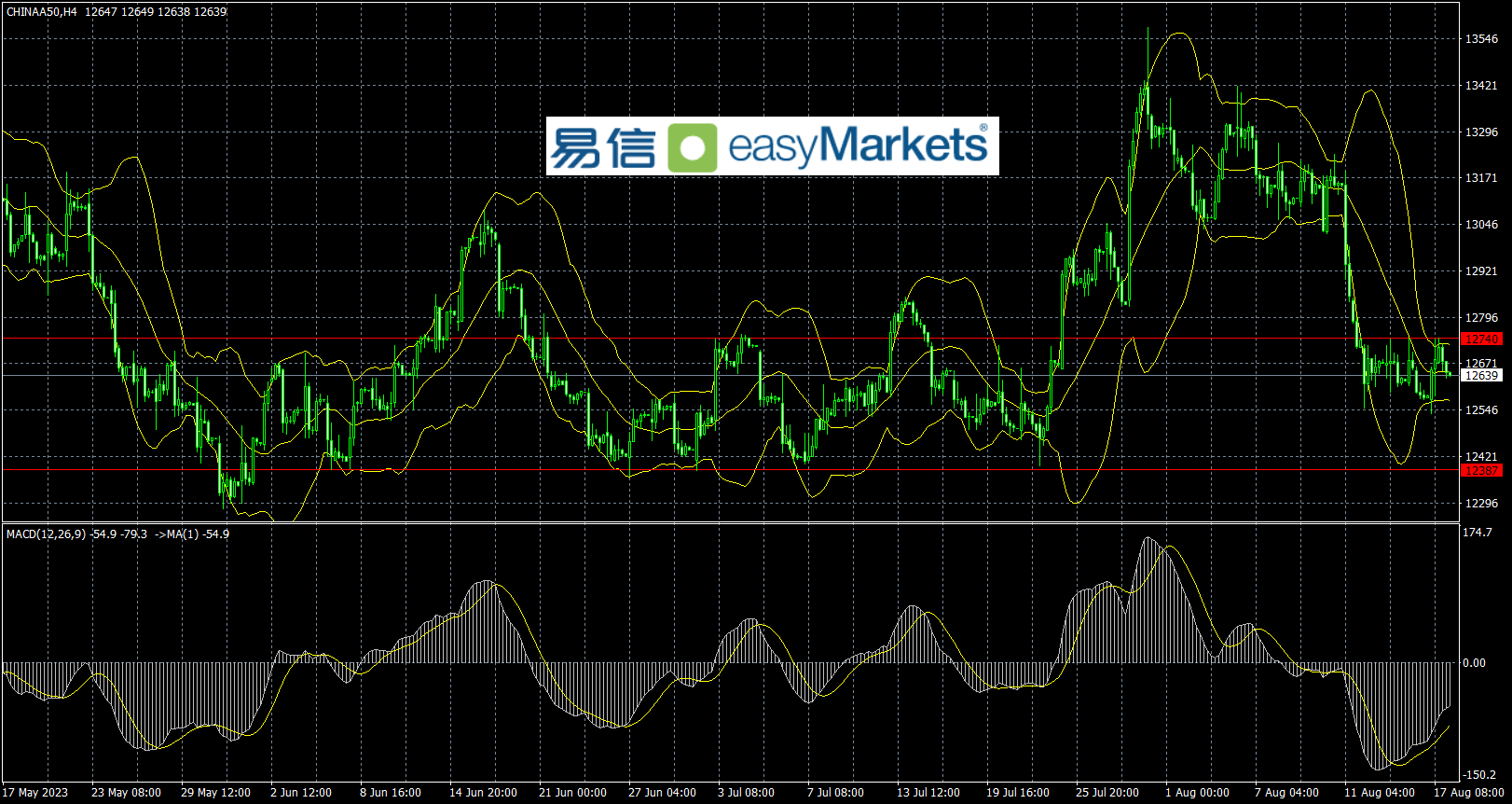Click the 2 Jun 12:00 time label
Image resolution: width=1512 pixels, height=804 pixels.
point(301,793)
